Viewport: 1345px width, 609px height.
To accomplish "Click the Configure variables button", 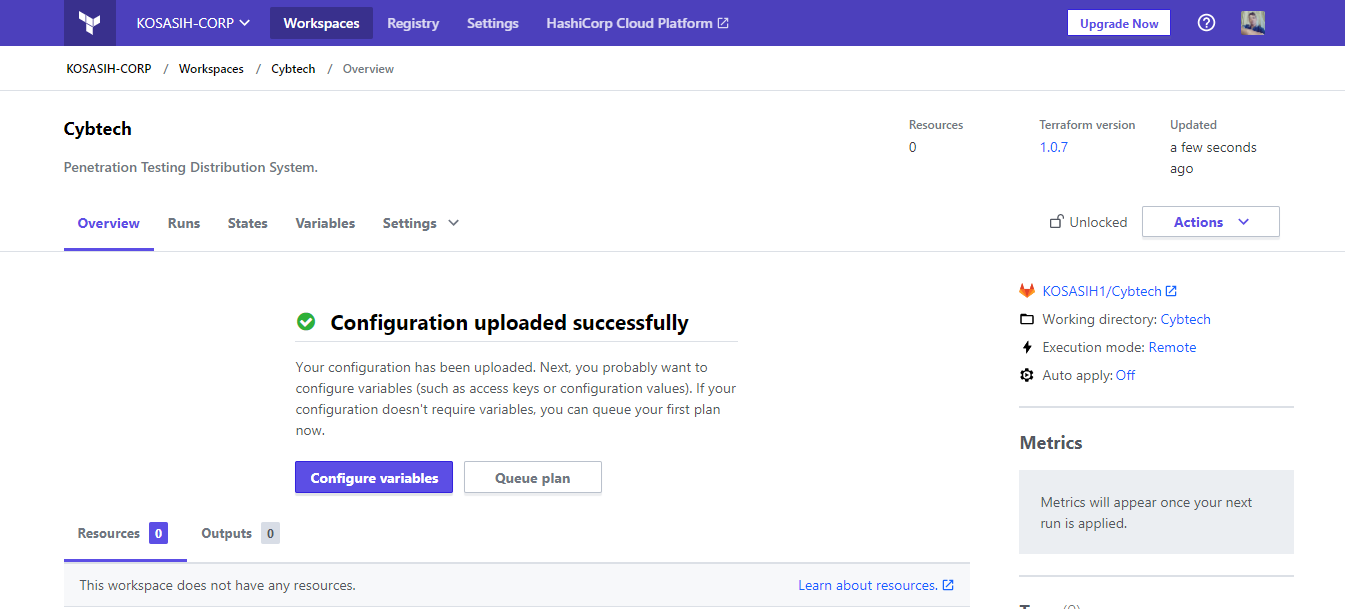I will point(374,478).
